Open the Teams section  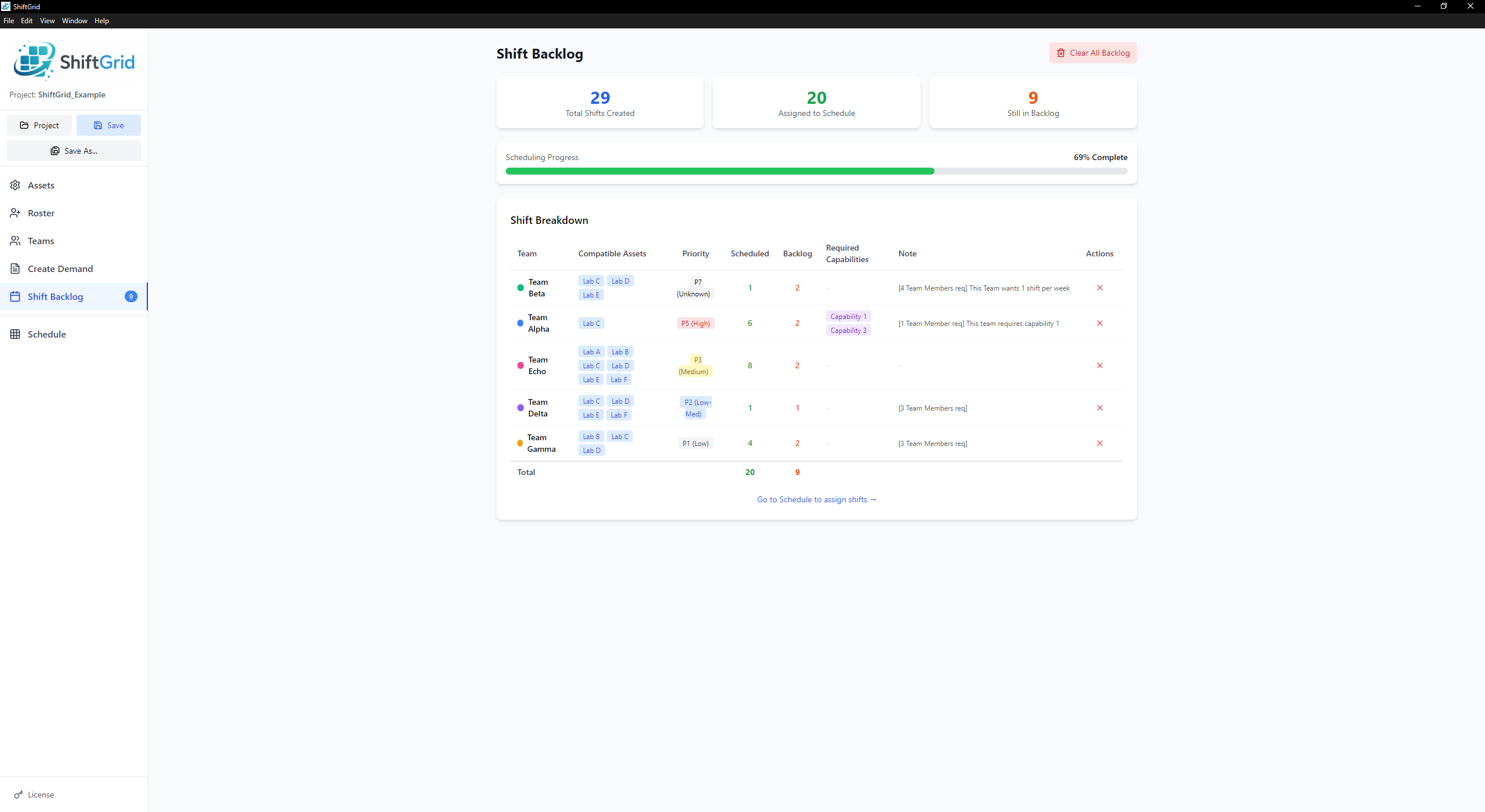[x=16, y=241]
